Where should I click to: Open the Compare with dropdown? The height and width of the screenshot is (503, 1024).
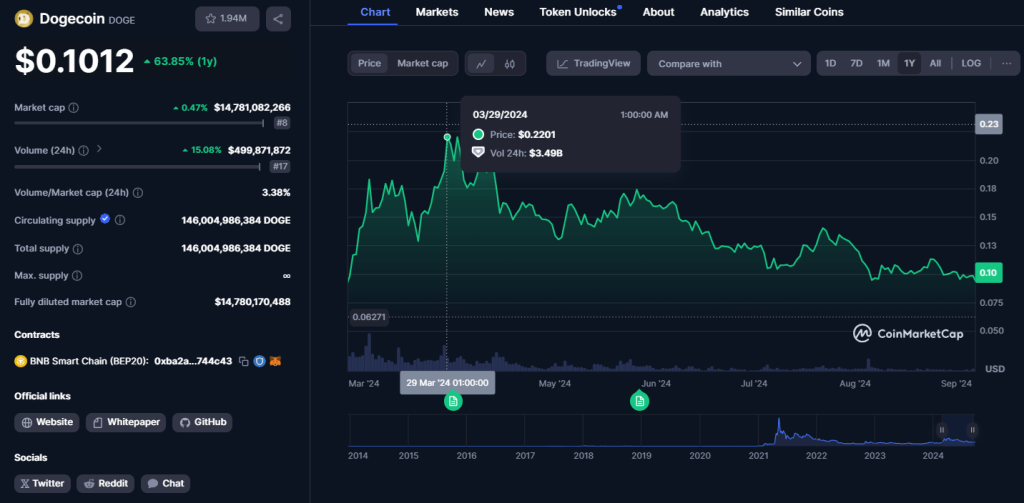[x=728, y=64]
